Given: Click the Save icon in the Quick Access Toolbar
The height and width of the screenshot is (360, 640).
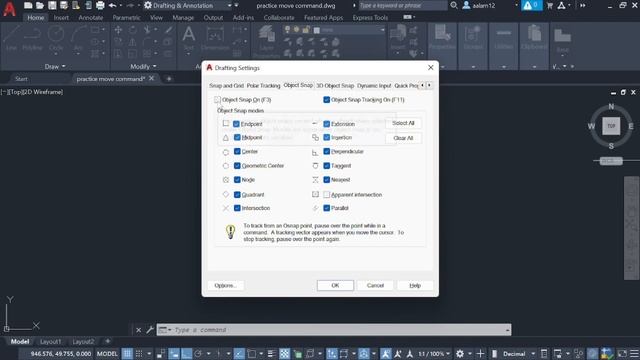Looking at the screenshot, I should pos(52,5).
